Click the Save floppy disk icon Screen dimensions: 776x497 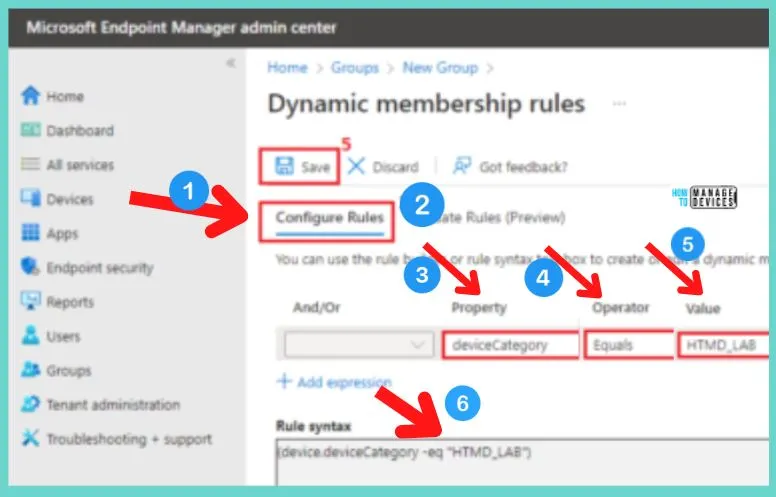tap(284, 166)
